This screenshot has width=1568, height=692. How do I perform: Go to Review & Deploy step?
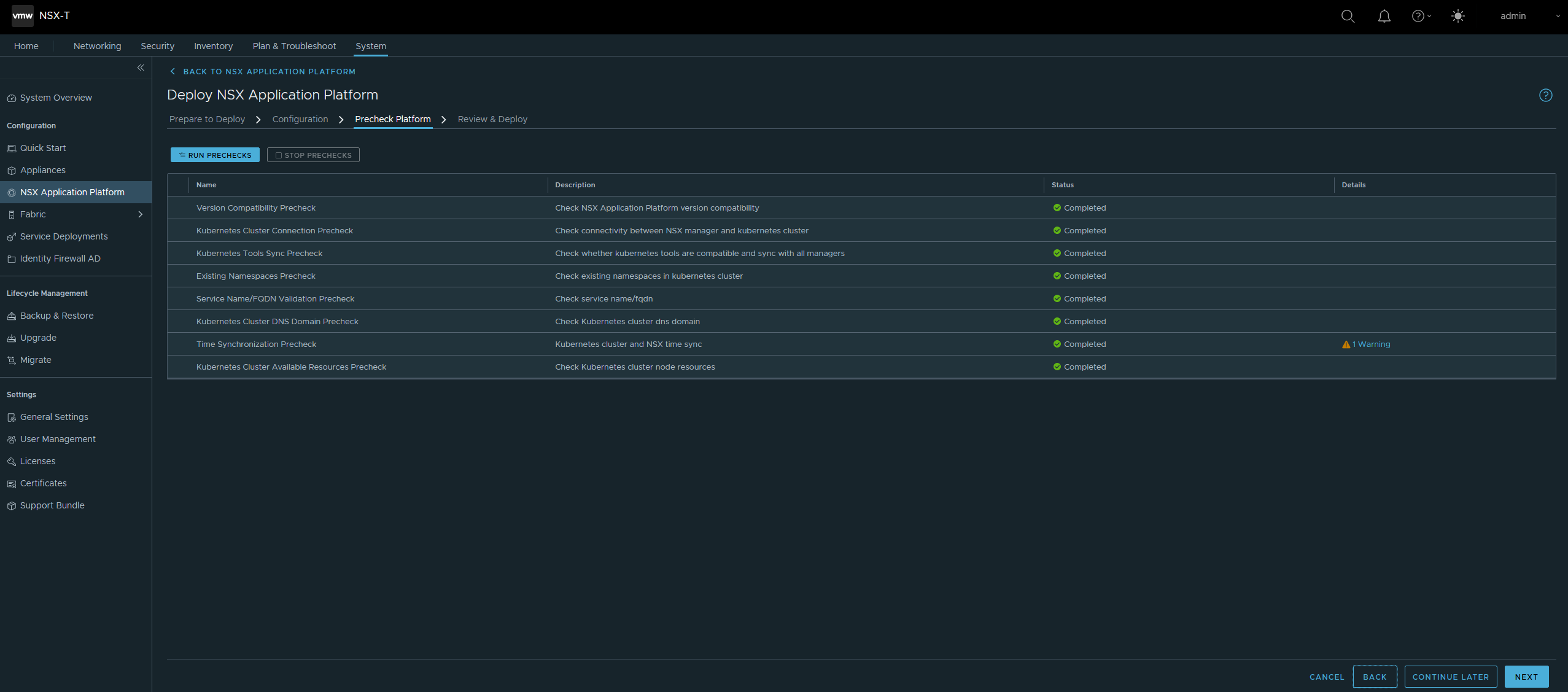click(x=492, y=119)
